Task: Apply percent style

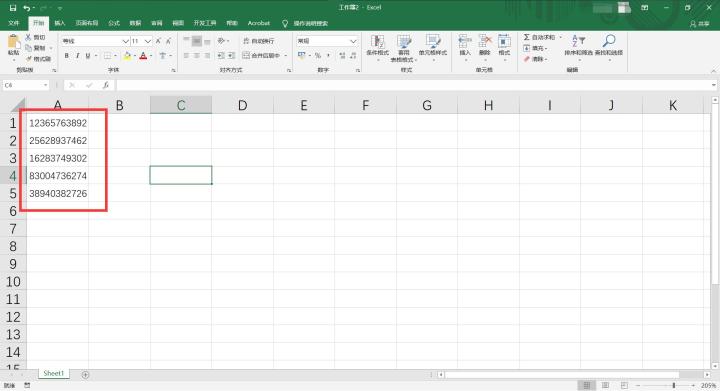Action: click(x=318, y=56)
